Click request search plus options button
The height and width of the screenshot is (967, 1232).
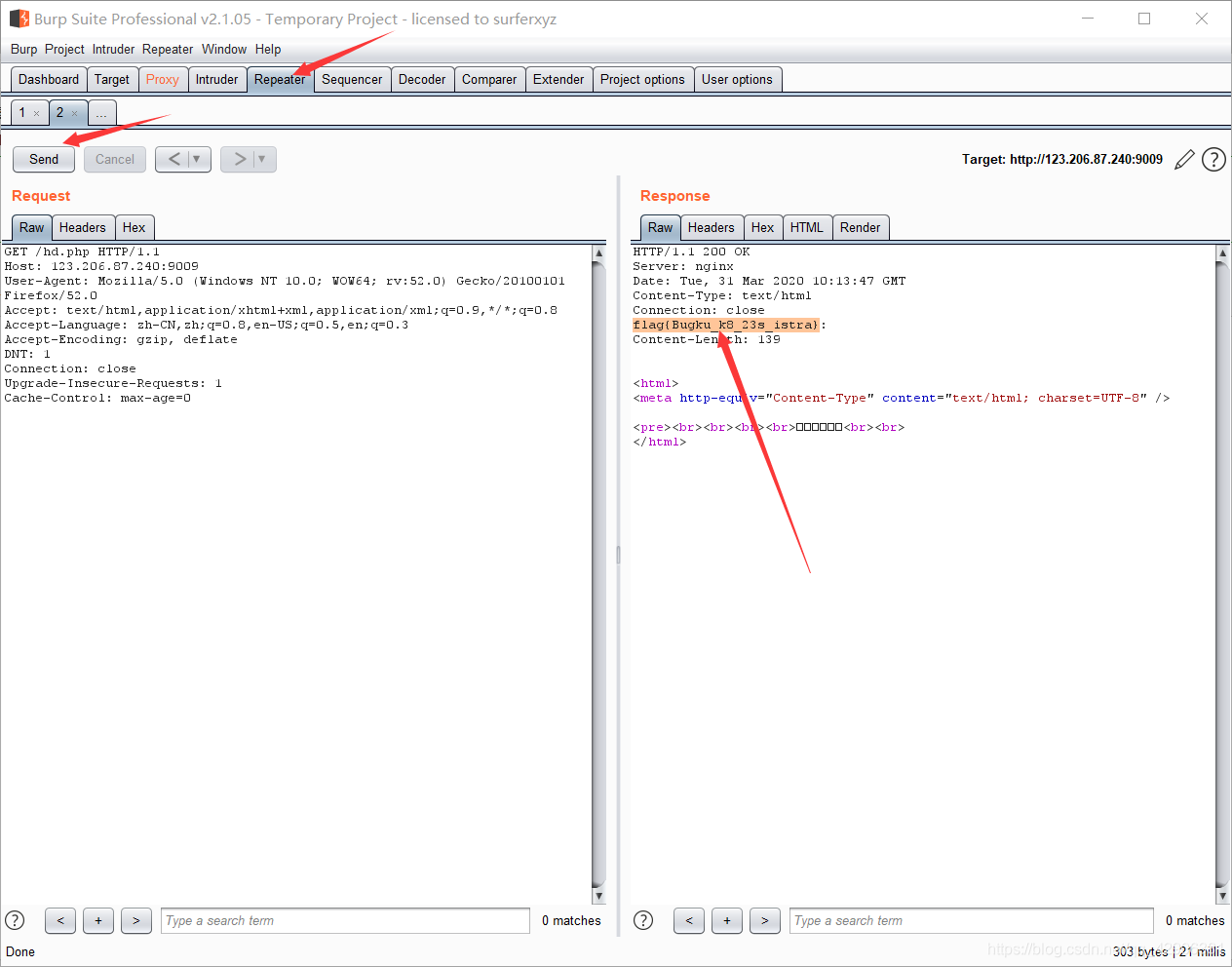point(98,920)
